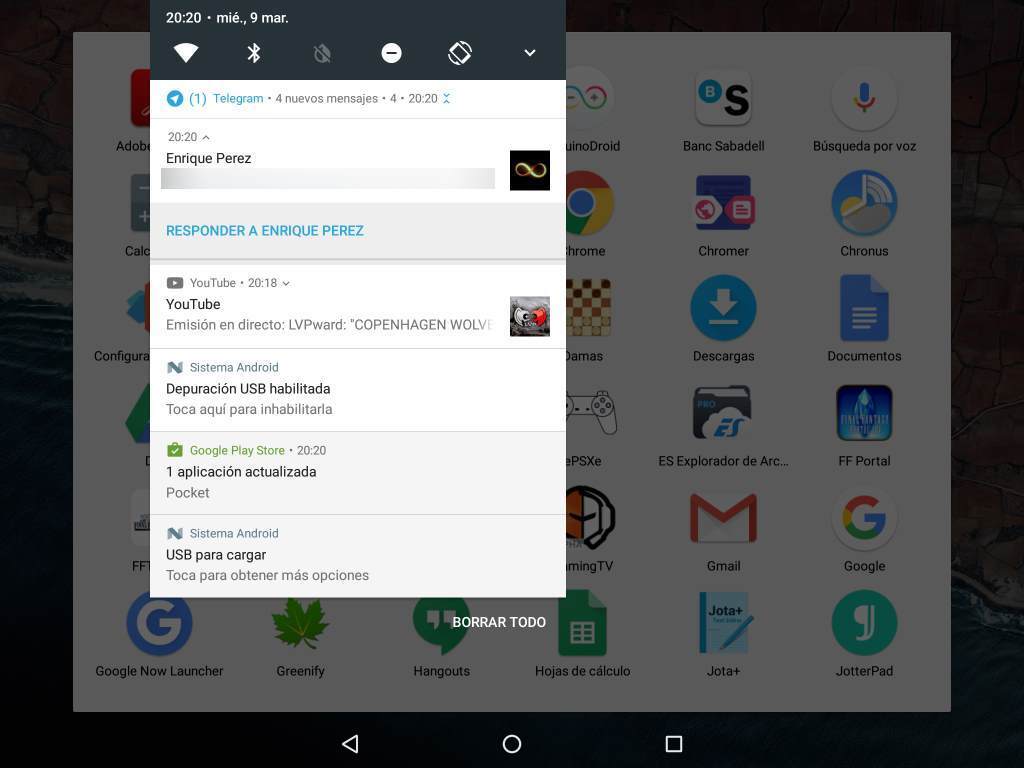Collapse the Telegram notification group
Viewport: 1024px width, 768px height.
447,99
